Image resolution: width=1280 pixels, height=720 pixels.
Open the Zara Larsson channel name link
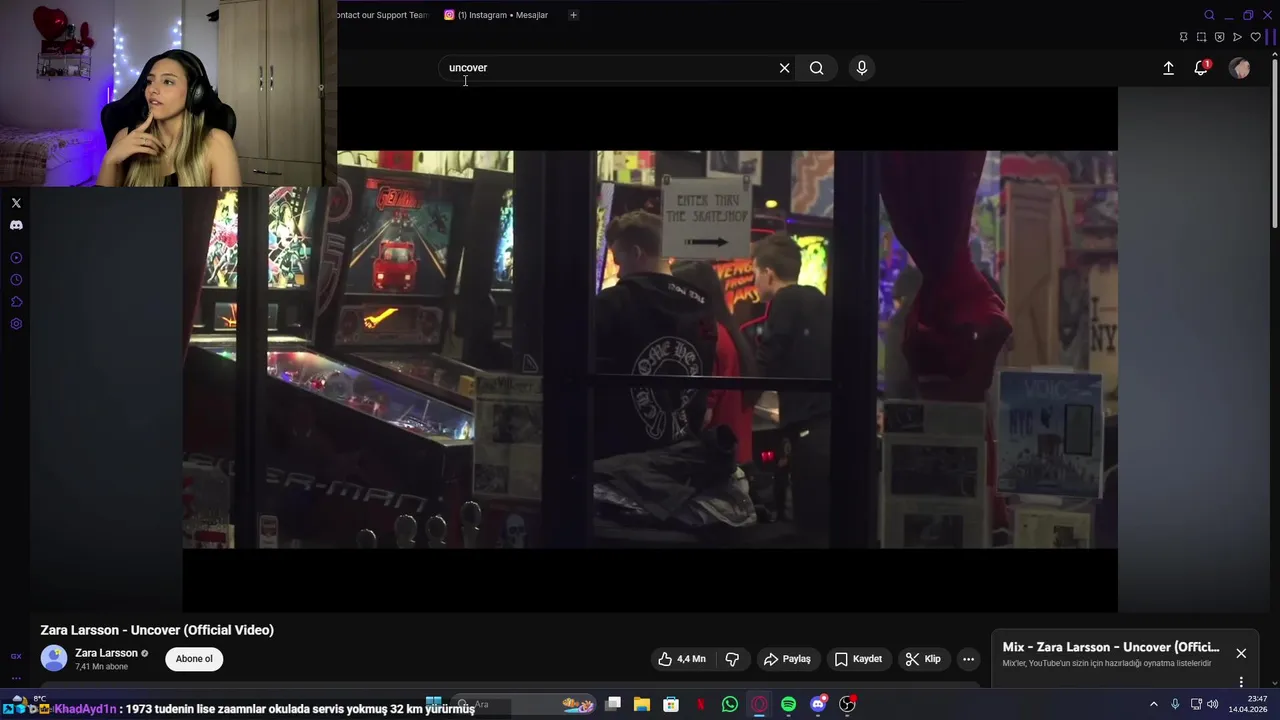tap(106, 653)
